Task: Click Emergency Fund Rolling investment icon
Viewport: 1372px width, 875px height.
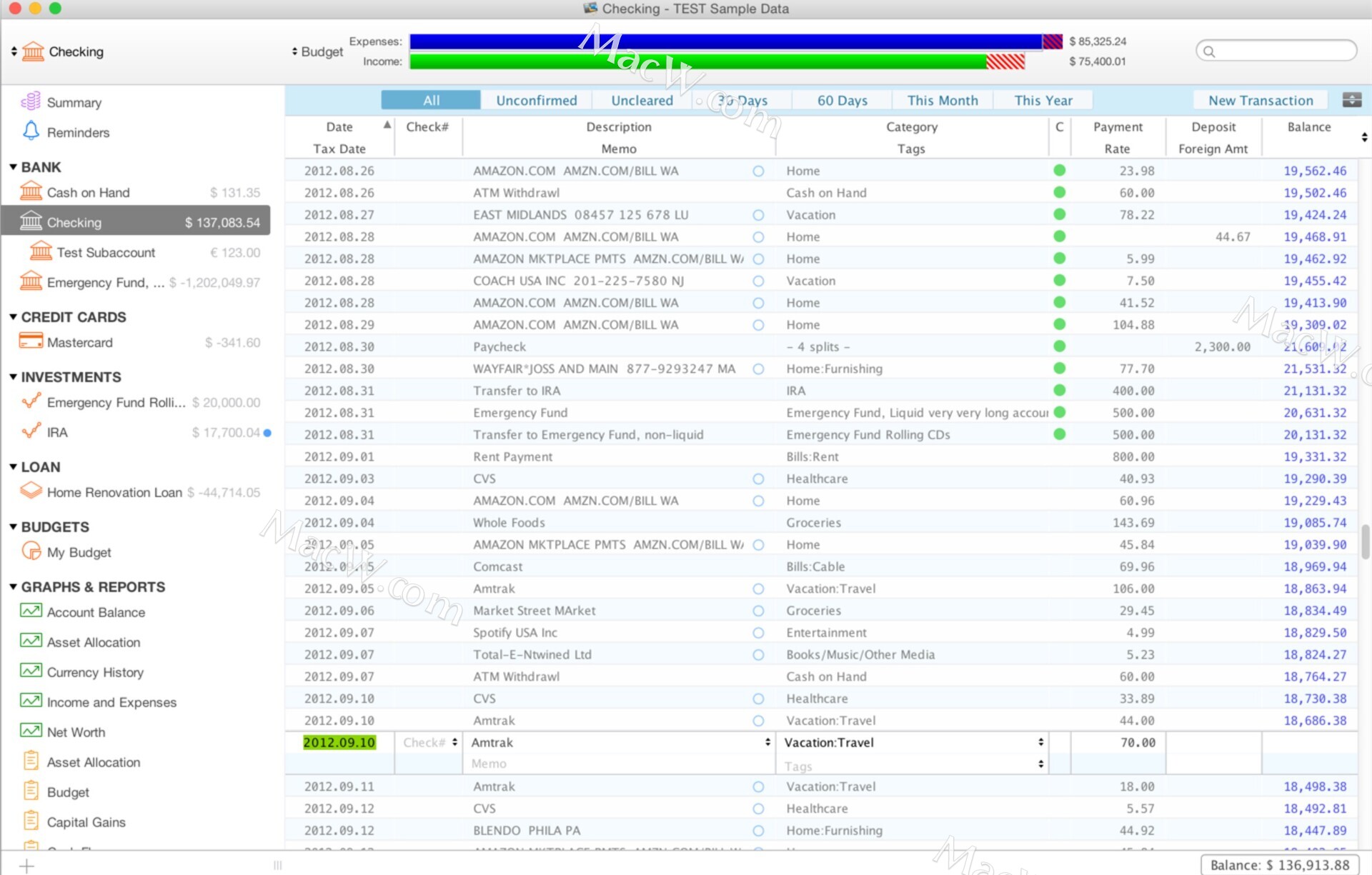Action: tap(31, 401)
